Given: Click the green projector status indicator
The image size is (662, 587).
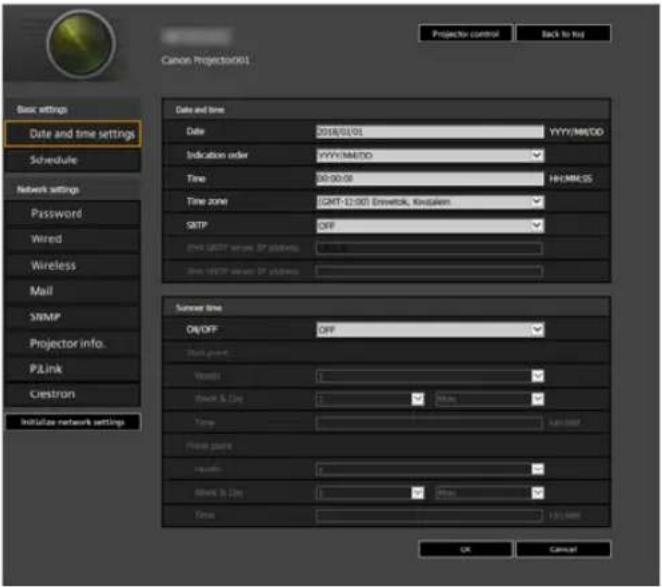Looking at the screenshot, I should click(81, 44).
